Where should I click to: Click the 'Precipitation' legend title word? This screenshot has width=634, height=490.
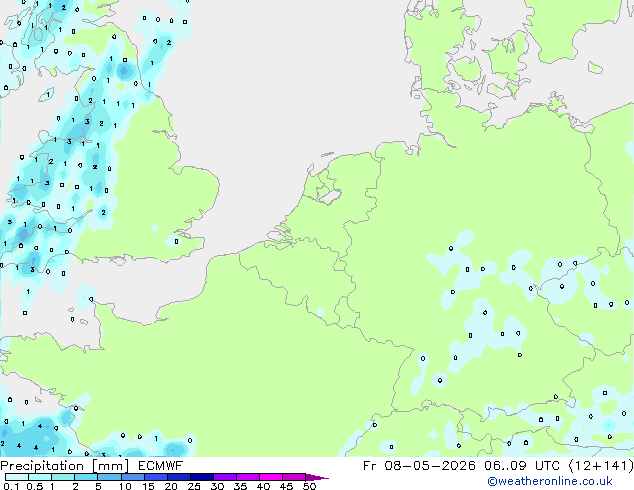click(x=42, y=466)
